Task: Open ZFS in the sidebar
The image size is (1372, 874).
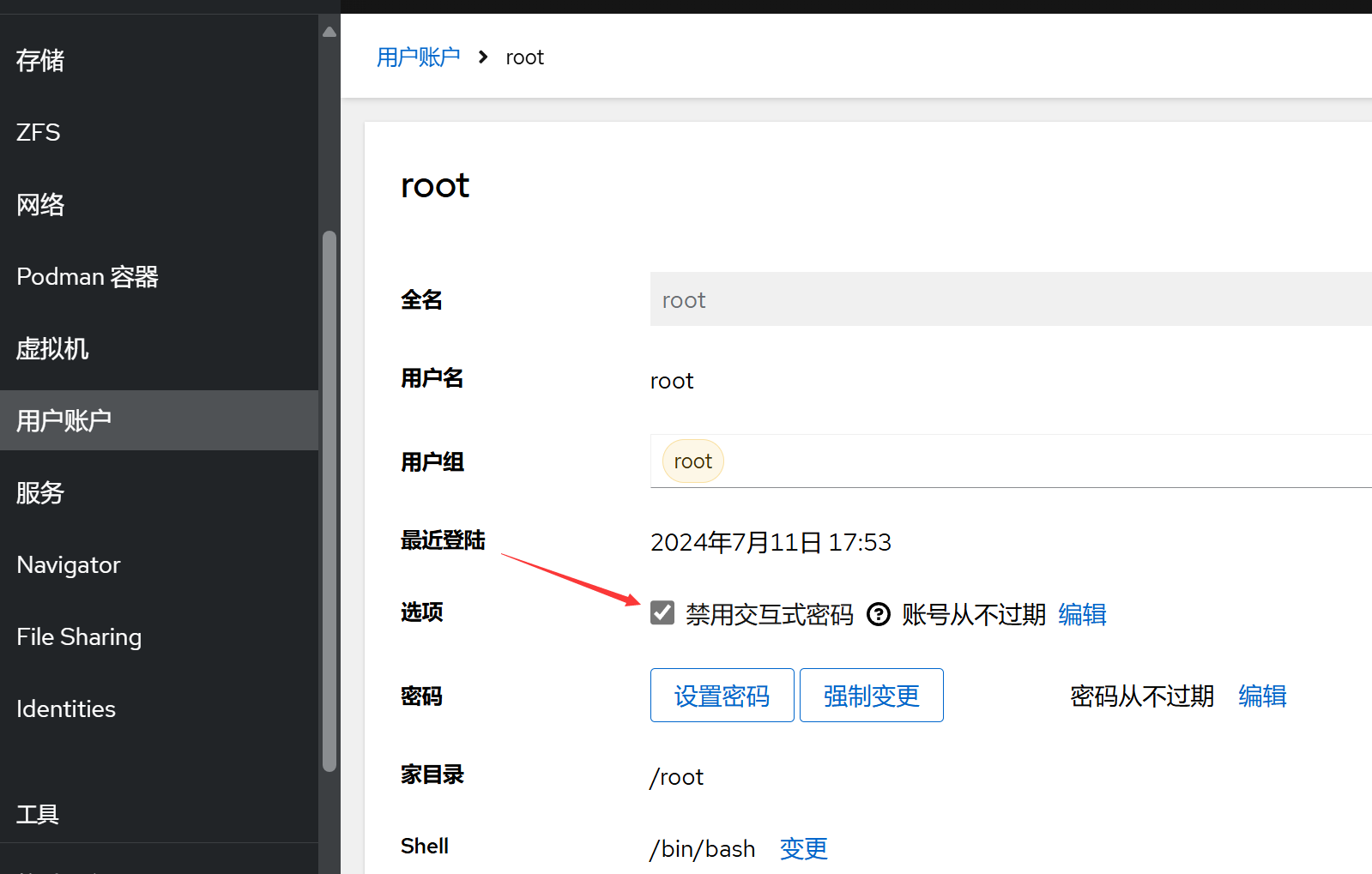Action: [39, 133]
